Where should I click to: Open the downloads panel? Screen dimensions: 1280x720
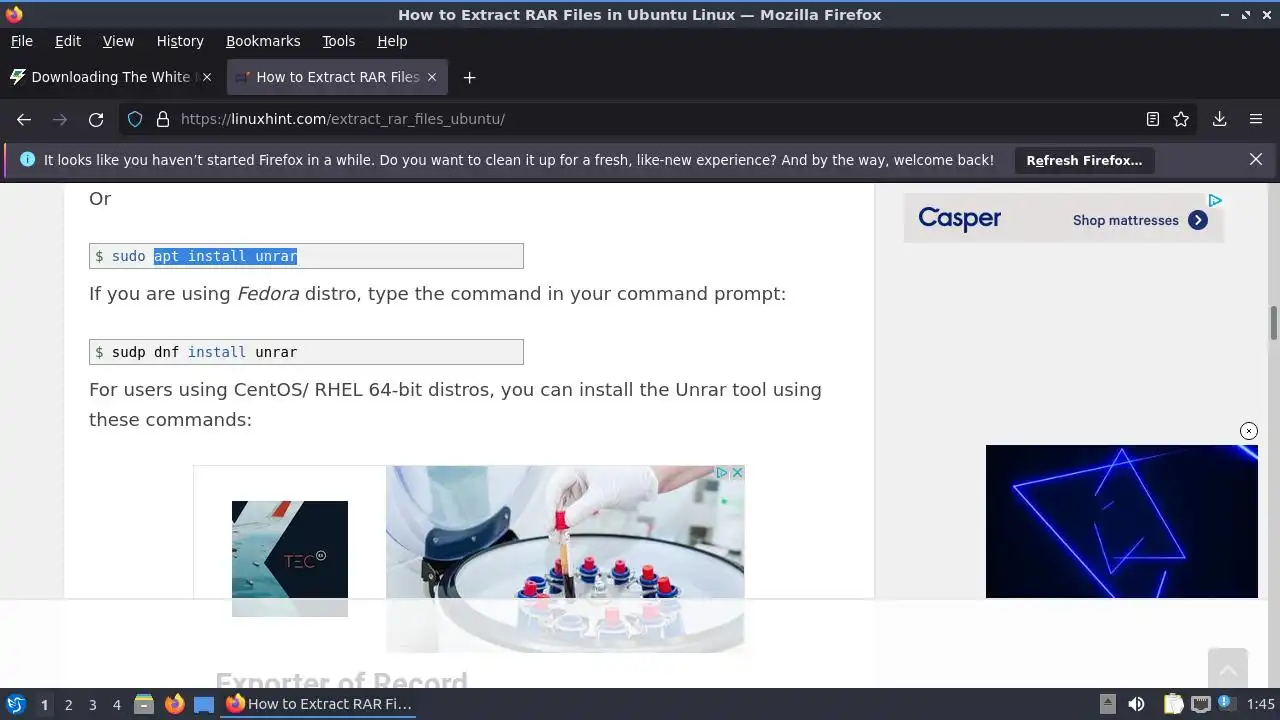(1219, 119)
